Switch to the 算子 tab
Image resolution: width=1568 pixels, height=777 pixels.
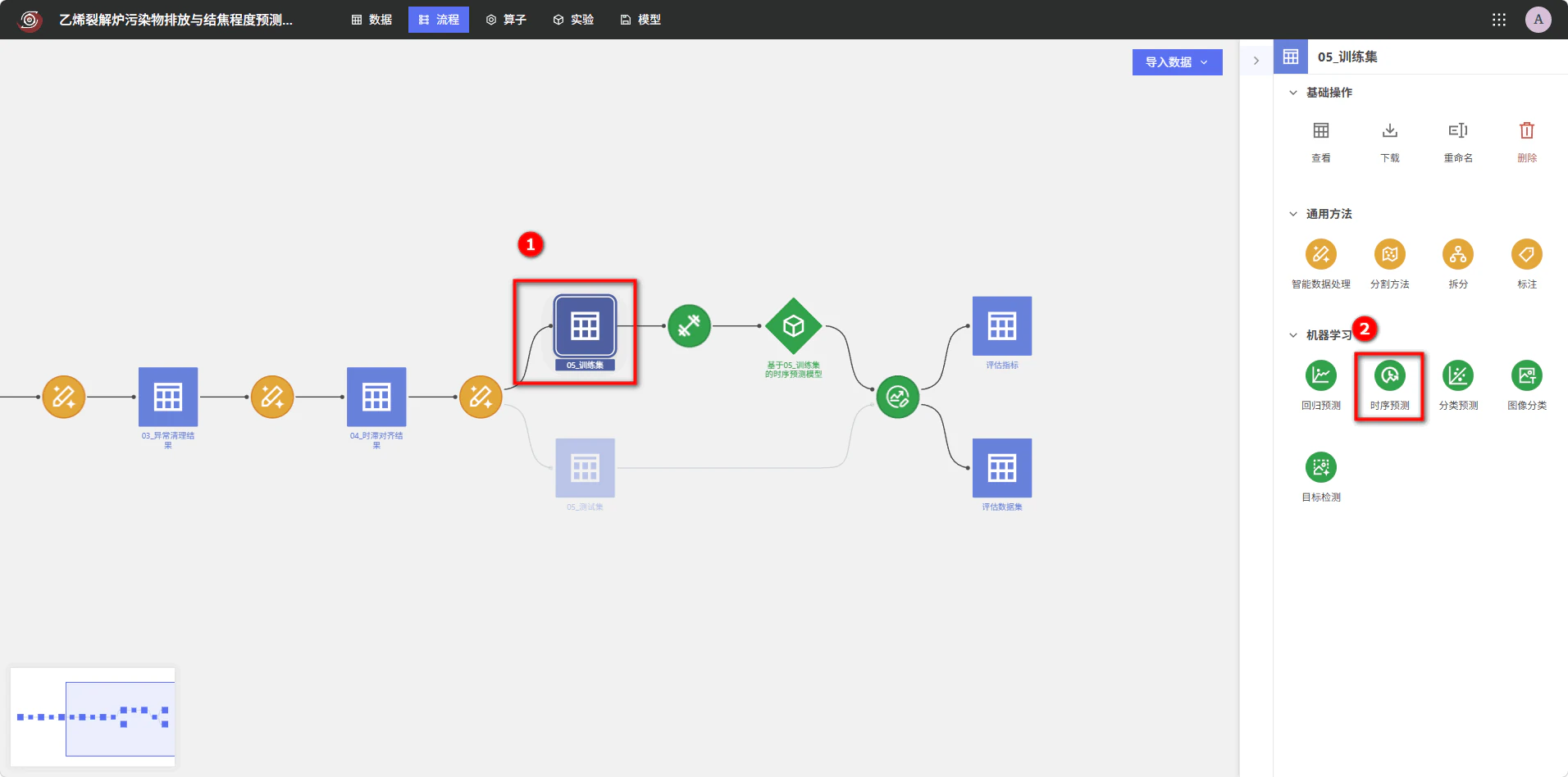(506, 20)
